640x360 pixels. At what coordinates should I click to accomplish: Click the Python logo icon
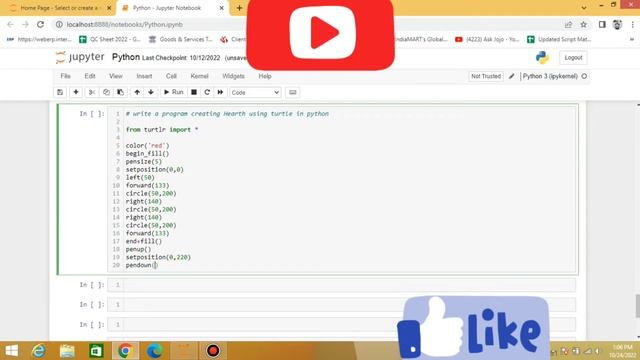click(x=542, y=58)
